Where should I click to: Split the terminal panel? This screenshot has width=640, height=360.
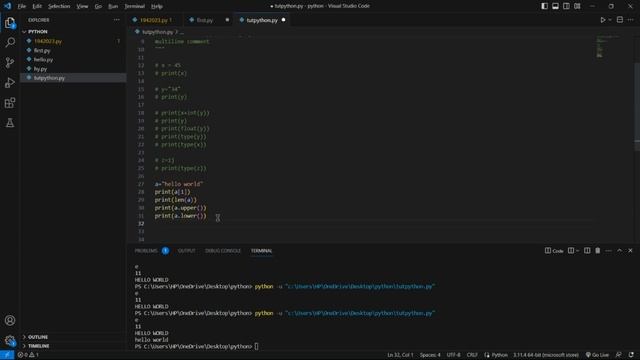pyautogui.click(x=587, y=251)
